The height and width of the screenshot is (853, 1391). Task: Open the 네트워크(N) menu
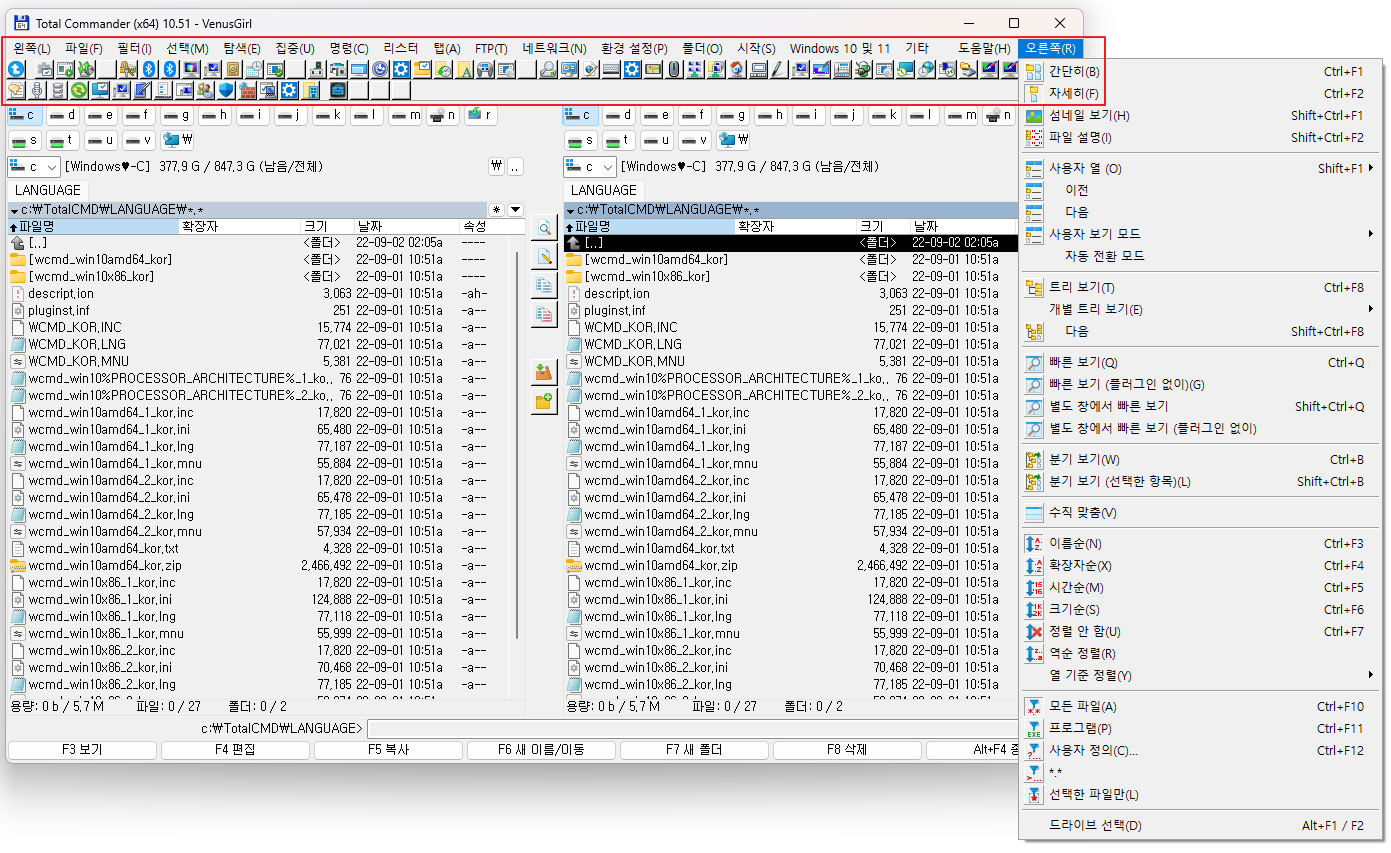[554, 48]
